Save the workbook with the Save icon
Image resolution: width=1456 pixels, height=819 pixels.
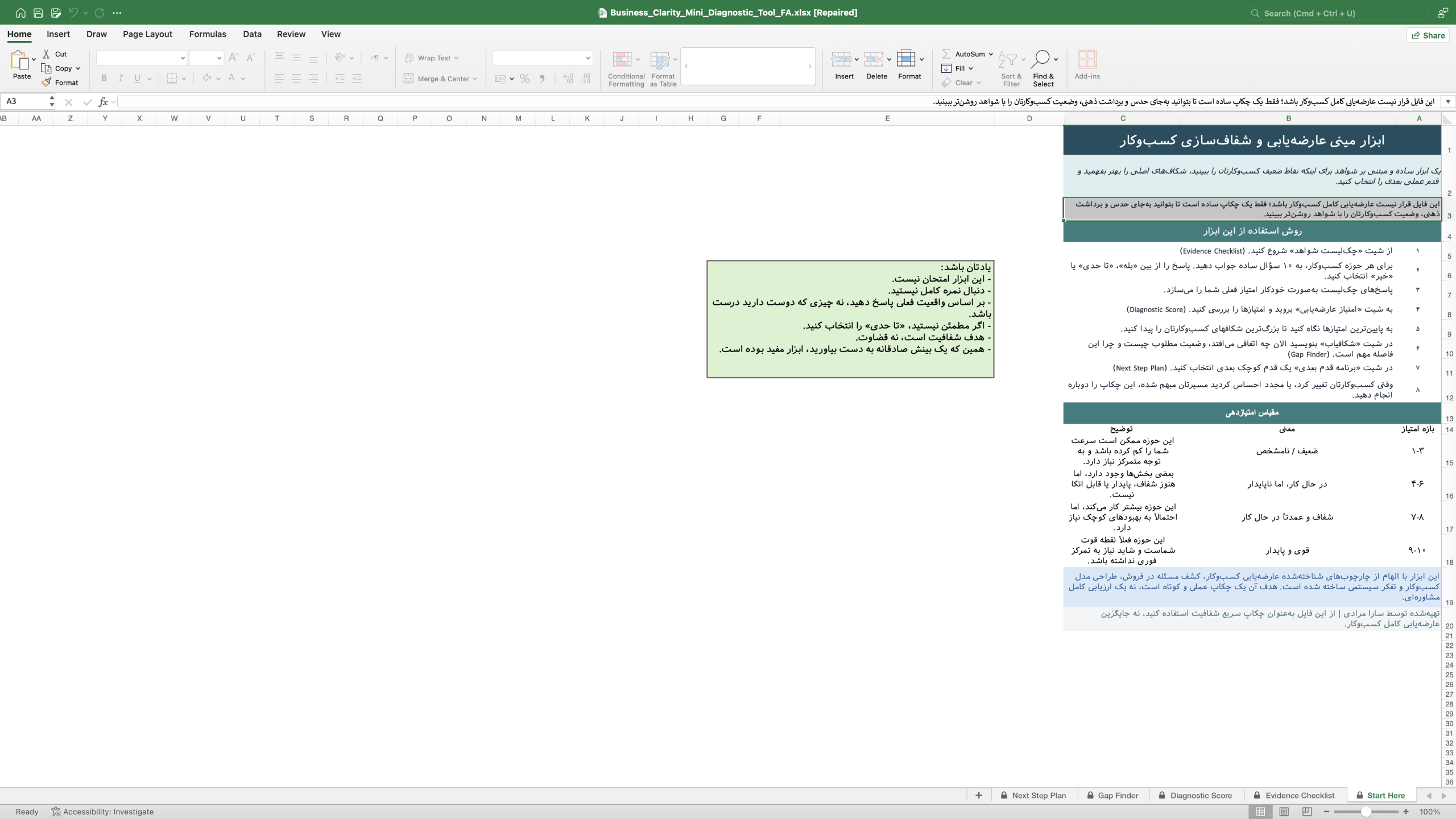38,13
